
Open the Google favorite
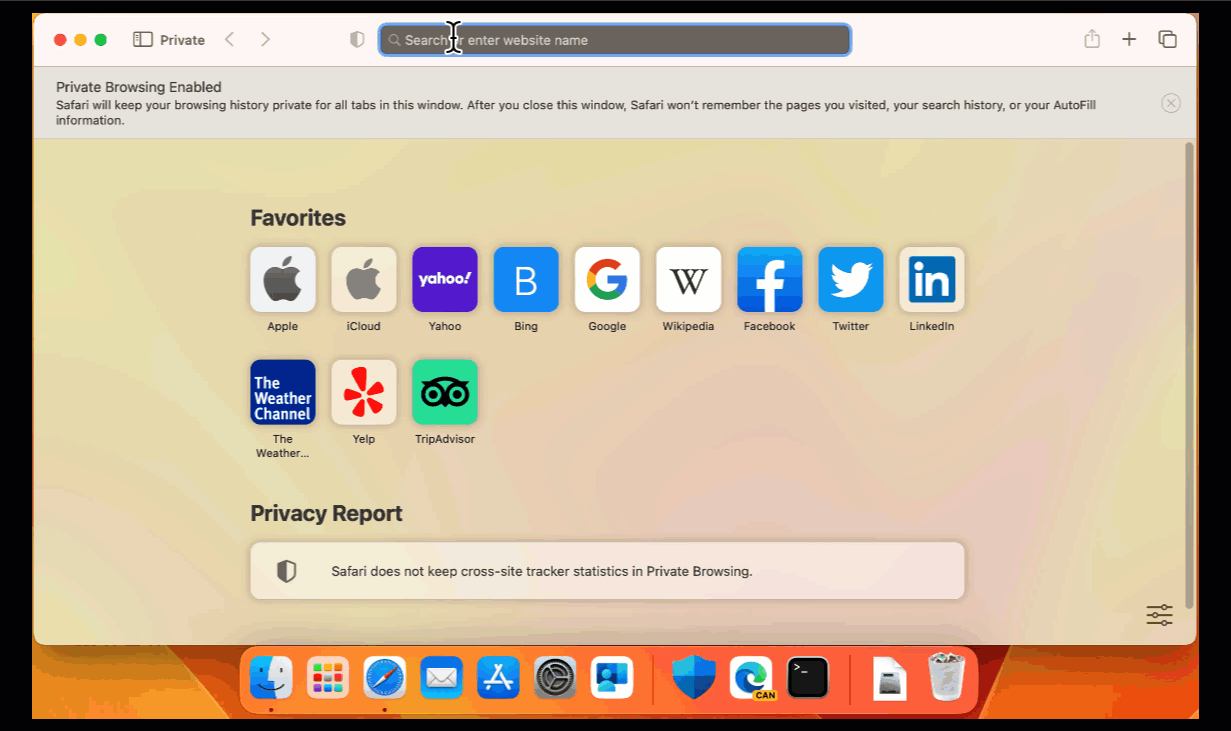(607, 279)
